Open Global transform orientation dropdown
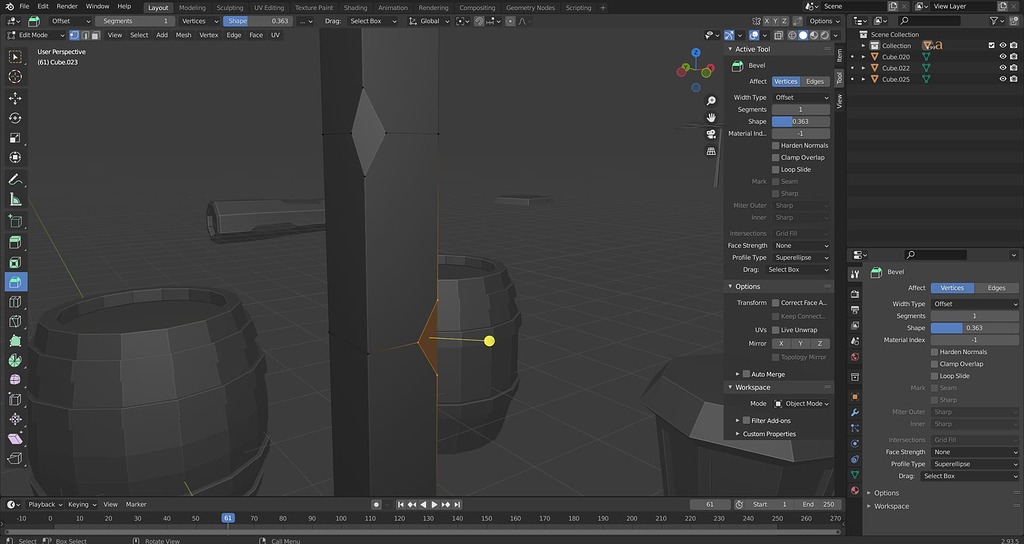Viewport: 1024px width, 544px height. tap(429, 21)
